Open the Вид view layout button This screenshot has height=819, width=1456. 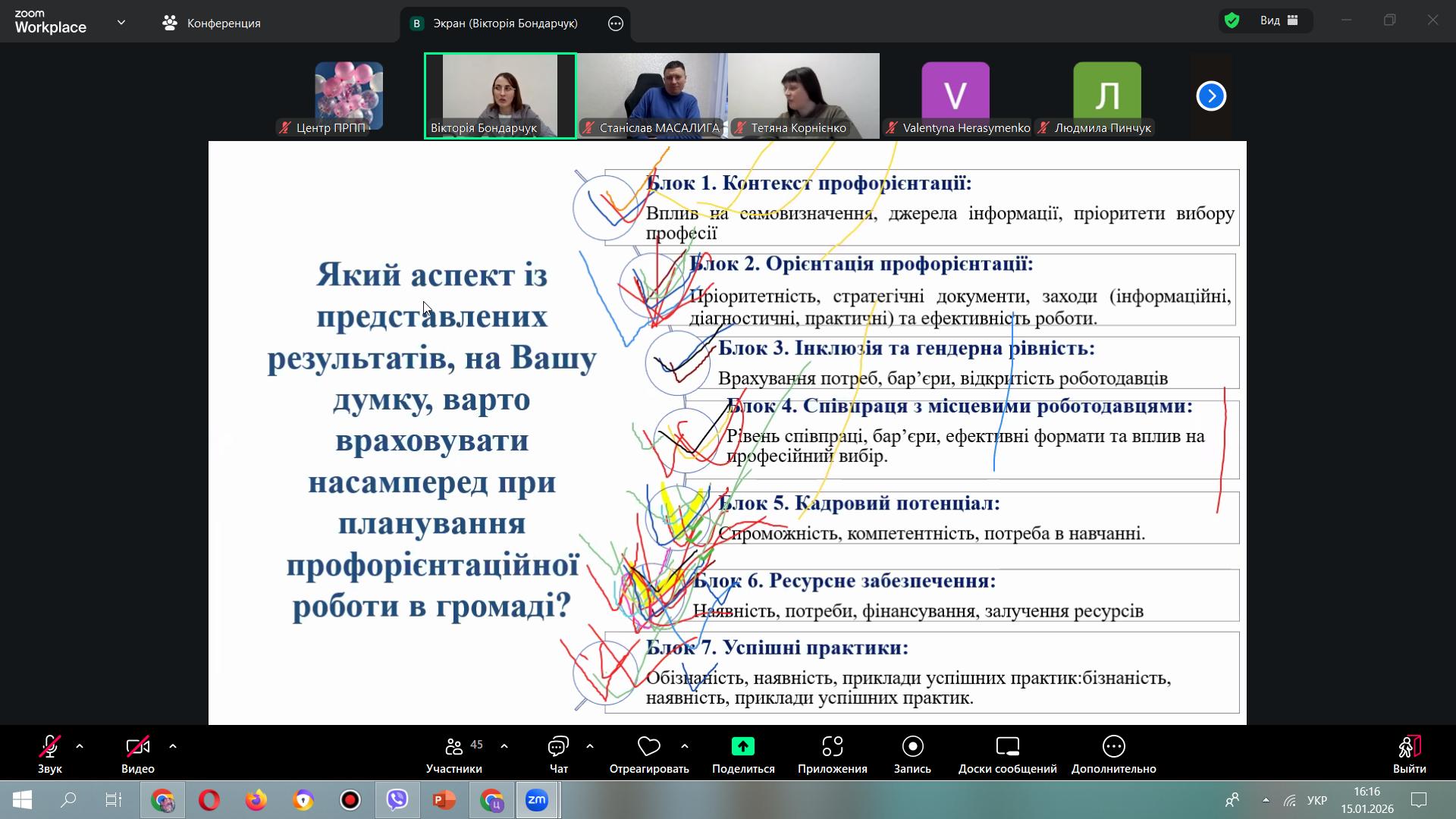tap(1279, 20)
